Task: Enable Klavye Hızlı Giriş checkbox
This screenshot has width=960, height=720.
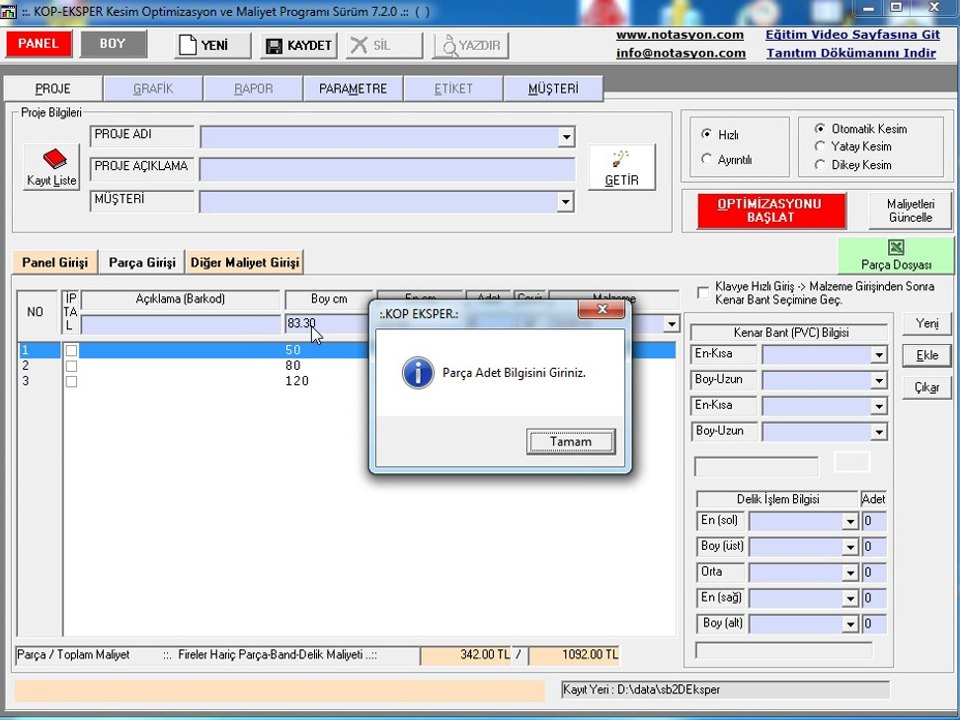Action: [703, 293]
